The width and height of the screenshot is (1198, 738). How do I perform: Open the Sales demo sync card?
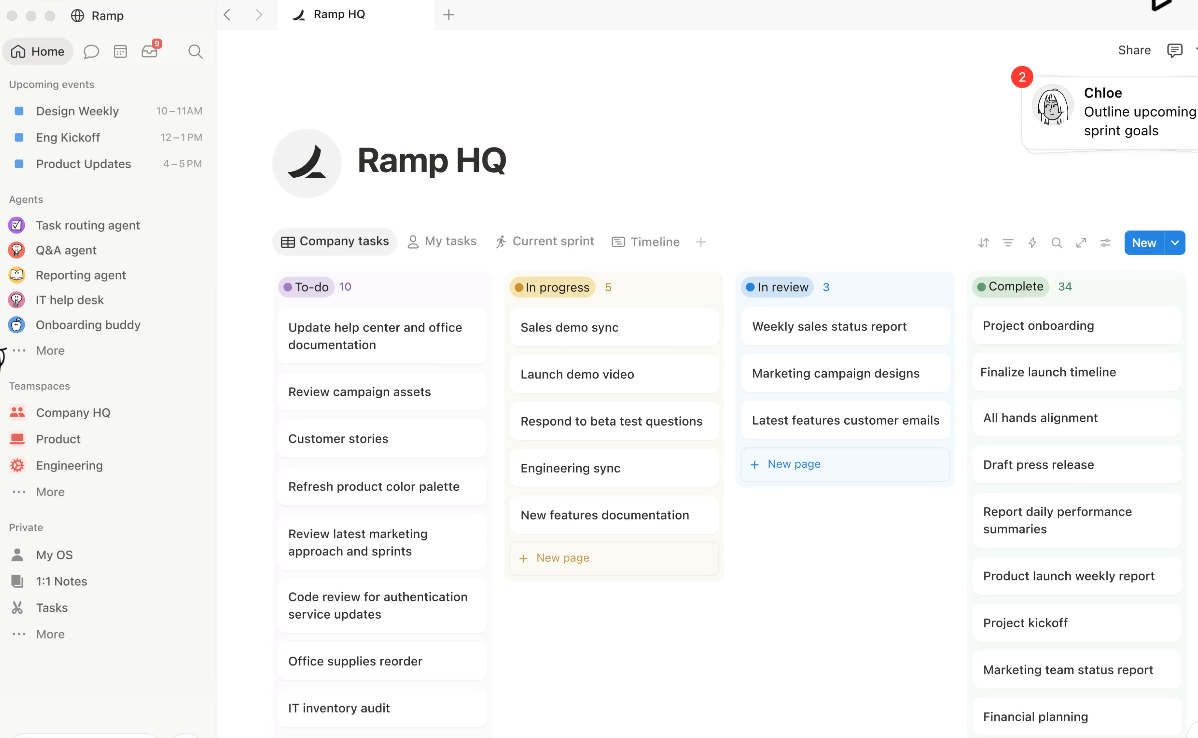tap(614, 328)
